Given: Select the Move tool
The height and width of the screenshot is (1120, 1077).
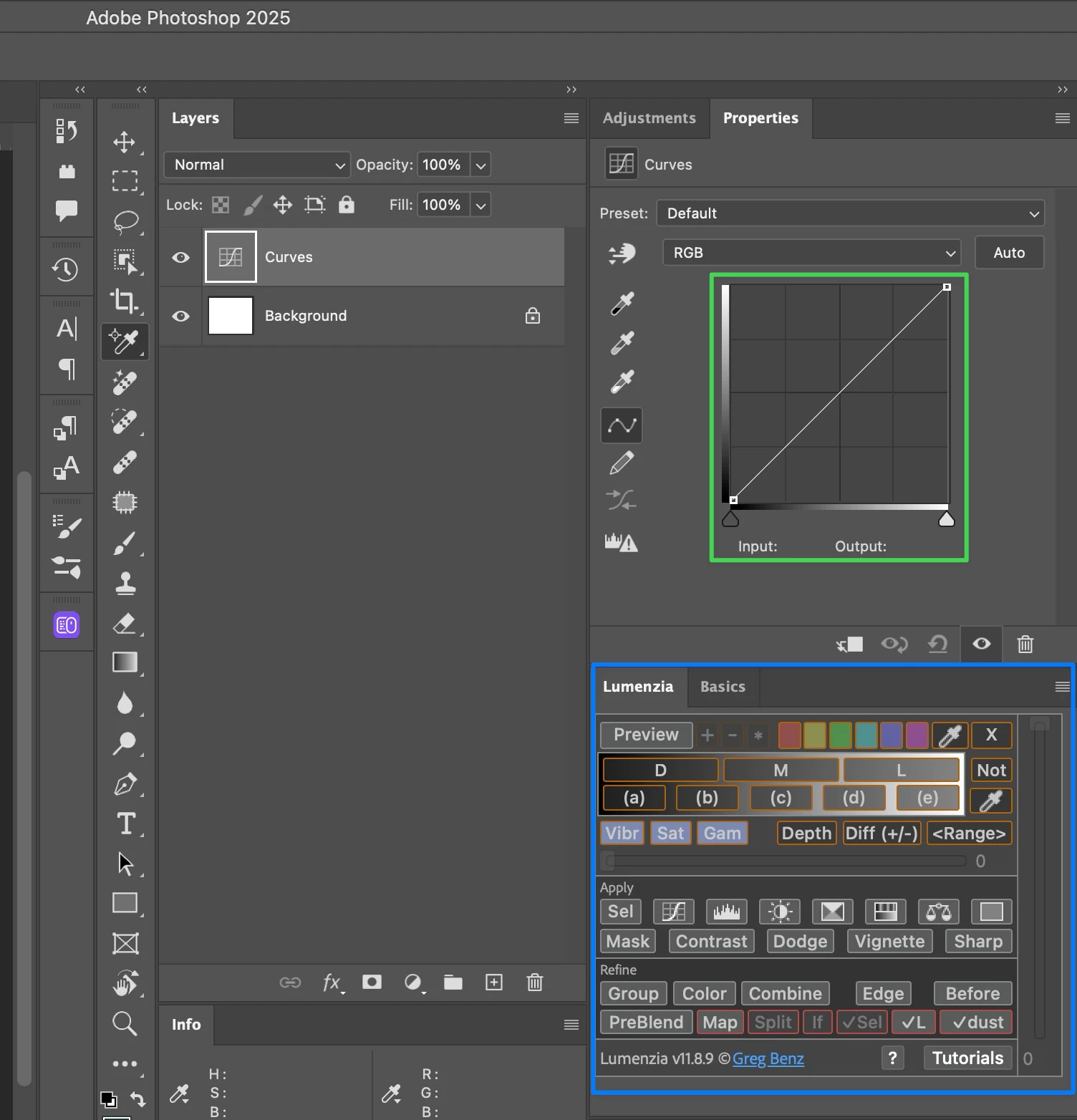Looking at the screenshot, I should click(x=125, y=141).
